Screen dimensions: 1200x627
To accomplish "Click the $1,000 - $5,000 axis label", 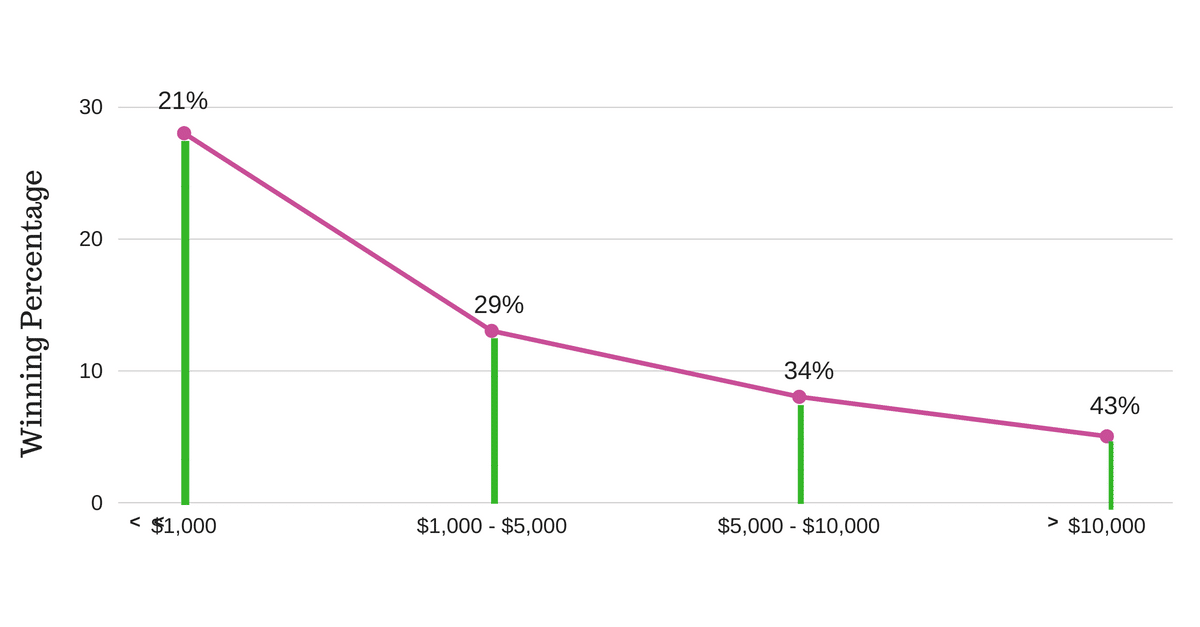I will 491,526.
